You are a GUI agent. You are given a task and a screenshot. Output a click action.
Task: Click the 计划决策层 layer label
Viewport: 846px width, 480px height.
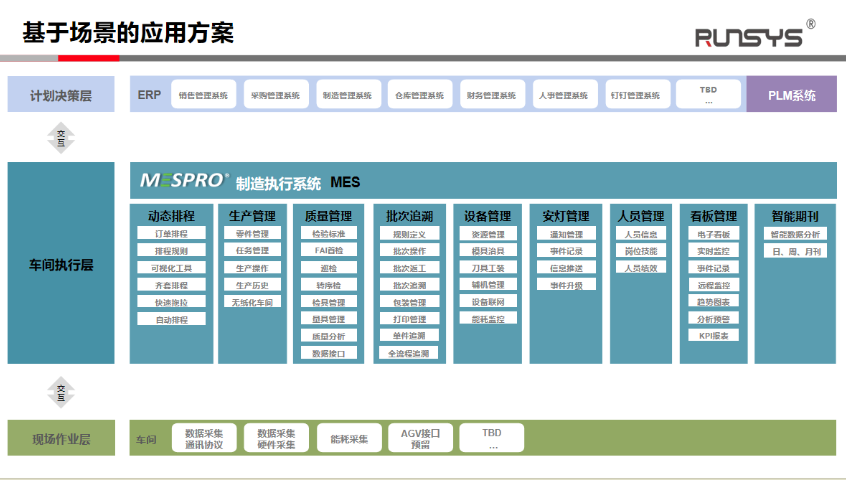point(61,95)
